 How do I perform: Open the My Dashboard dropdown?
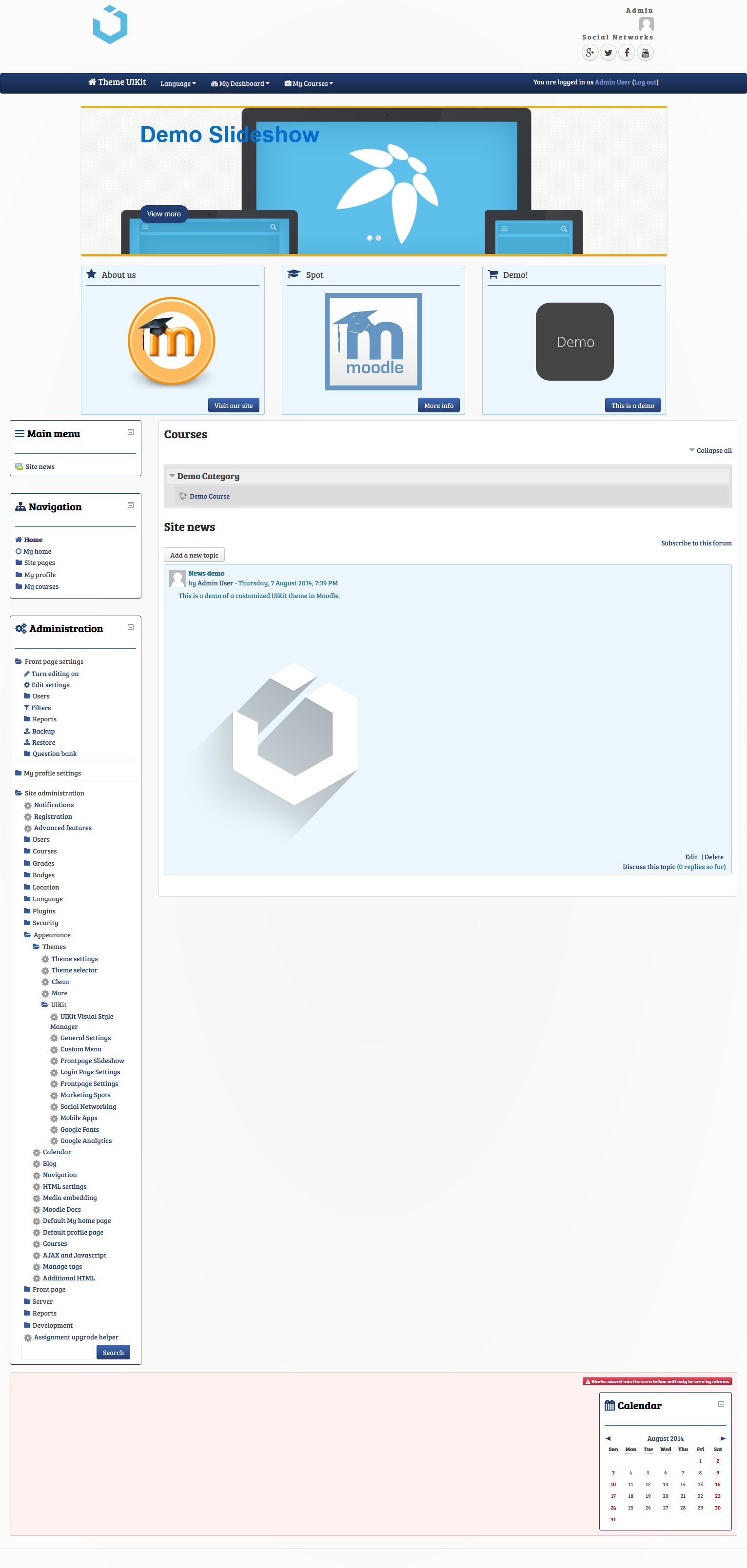coord(240,83)
